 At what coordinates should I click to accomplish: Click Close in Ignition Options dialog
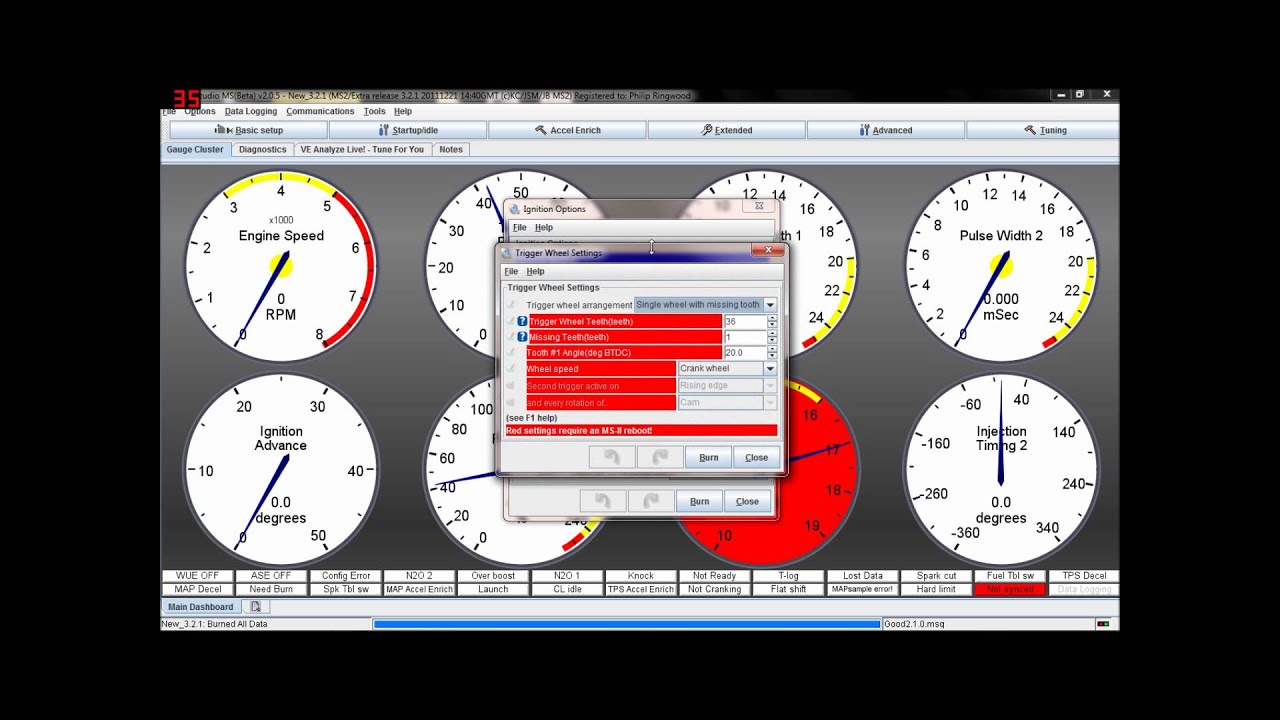(747, 501)
